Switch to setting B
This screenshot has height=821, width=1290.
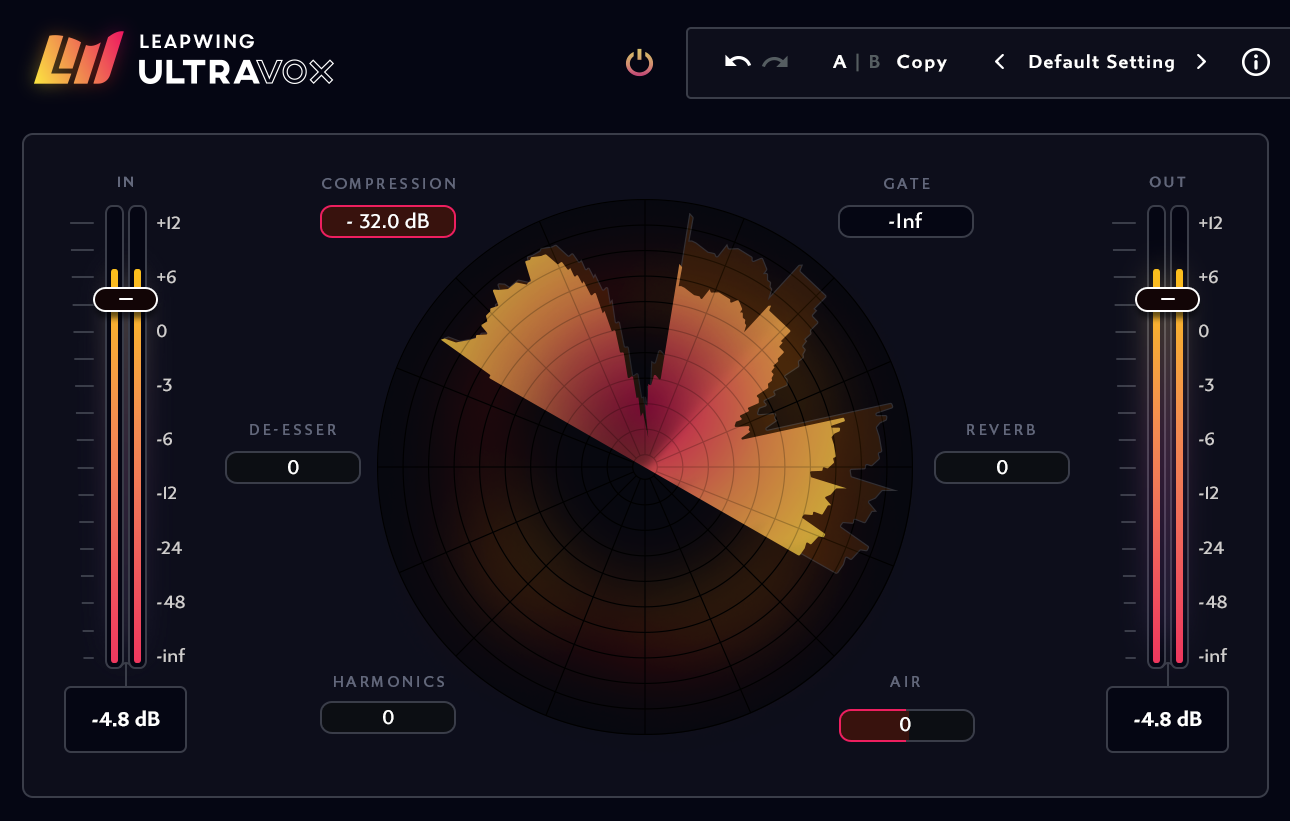[874, 62]
